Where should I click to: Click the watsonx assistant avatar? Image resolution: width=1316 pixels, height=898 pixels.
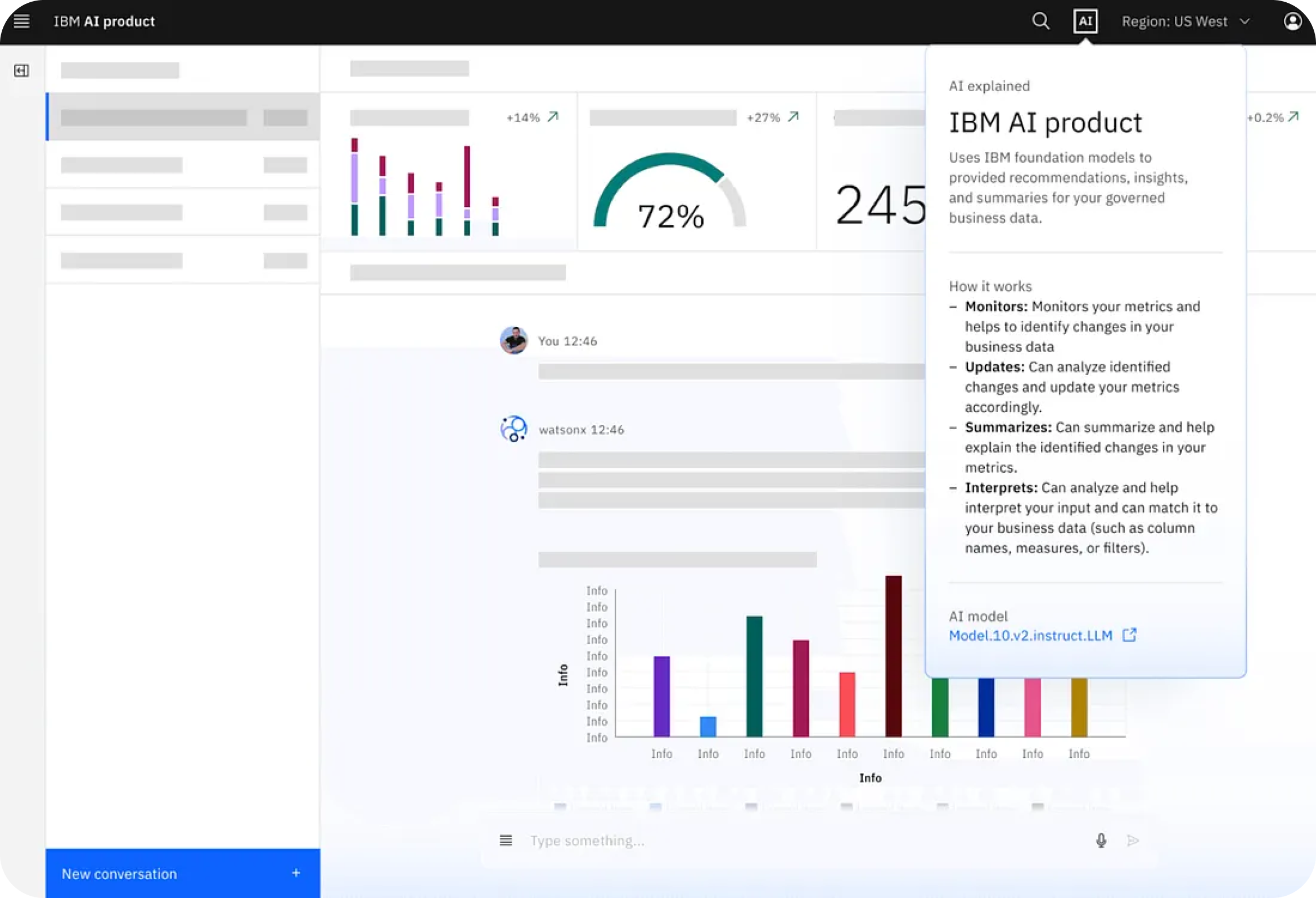point(513,429)
